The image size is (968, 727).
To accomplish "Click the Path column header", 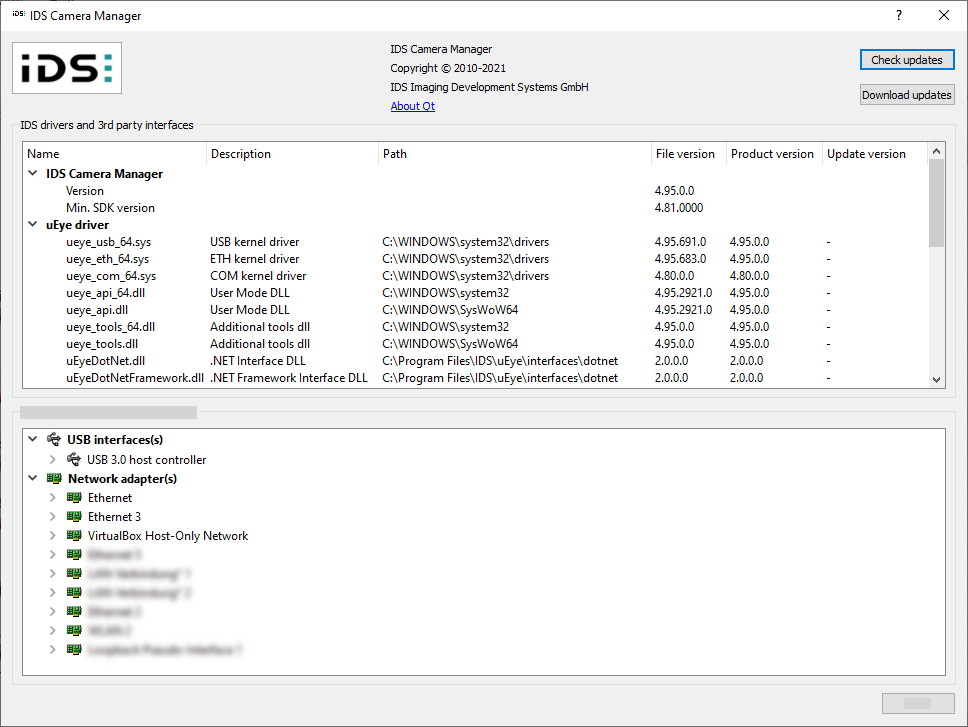I will 515,154.
